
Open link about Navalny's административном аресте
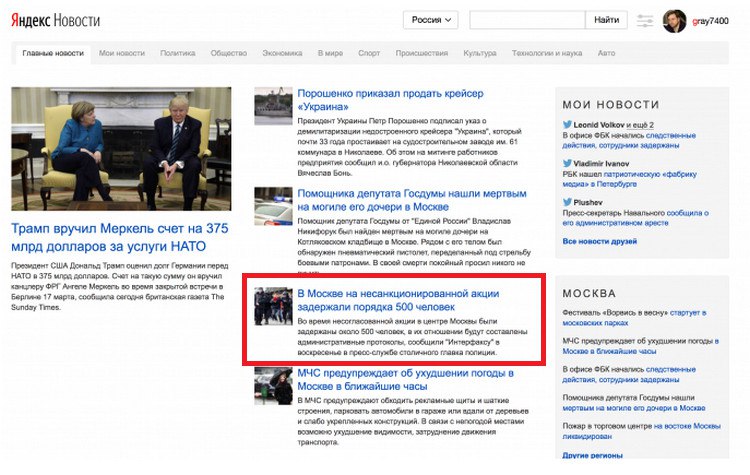tap(635, 218)
